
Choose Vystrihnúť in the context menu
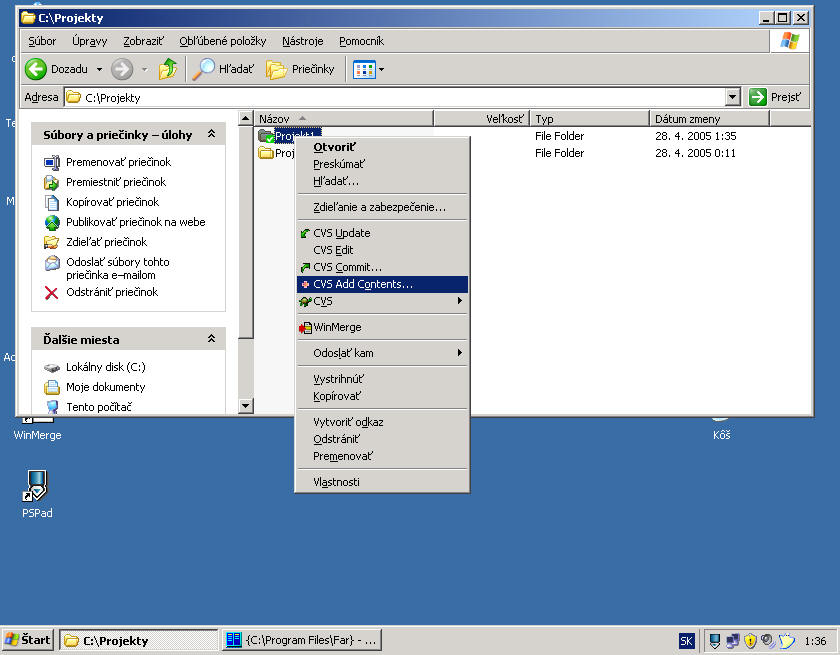pos(382,379)
